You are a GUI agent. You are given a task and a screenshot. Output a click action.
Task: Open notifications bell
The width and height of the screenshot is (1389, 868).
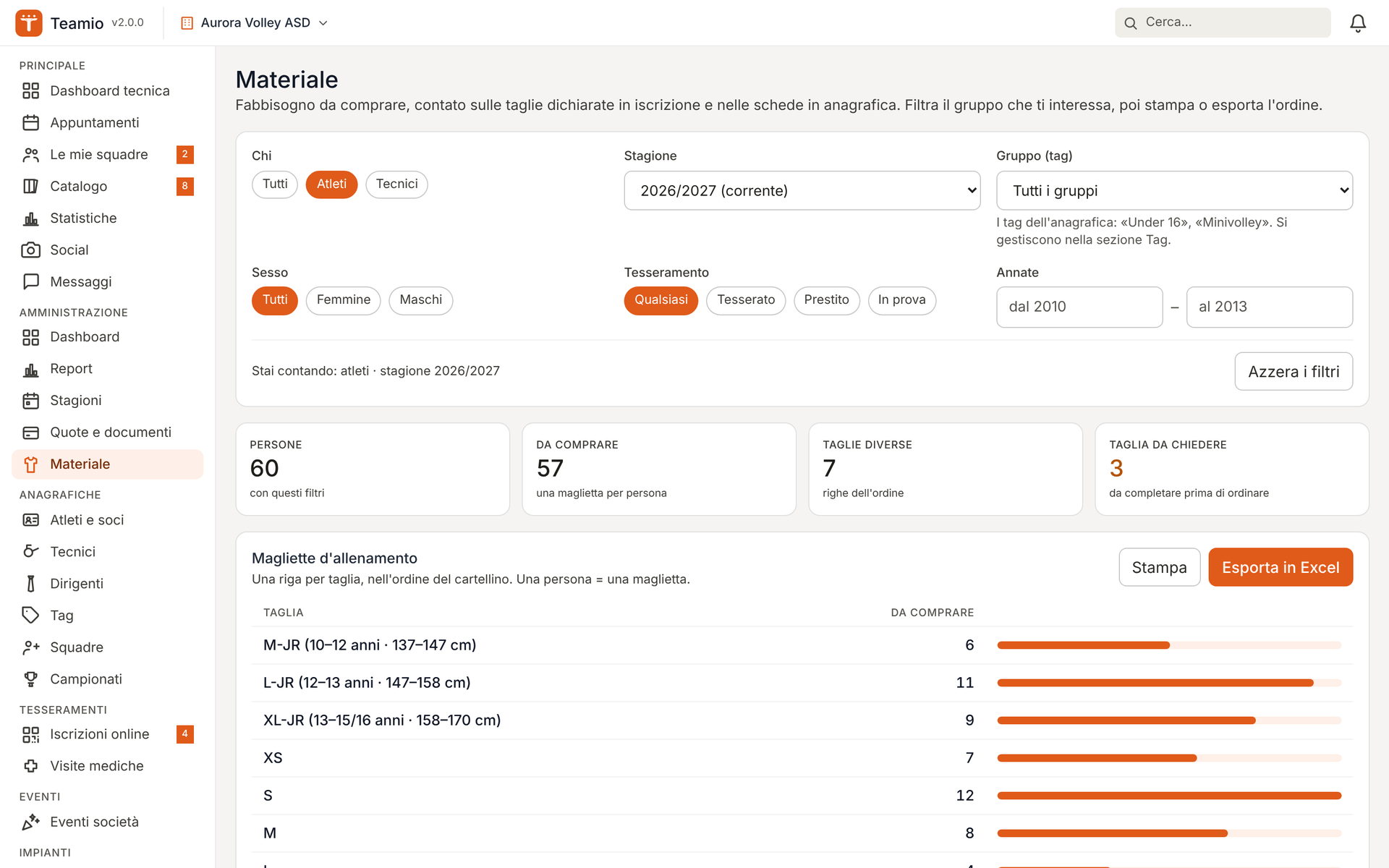[1358, 23]
